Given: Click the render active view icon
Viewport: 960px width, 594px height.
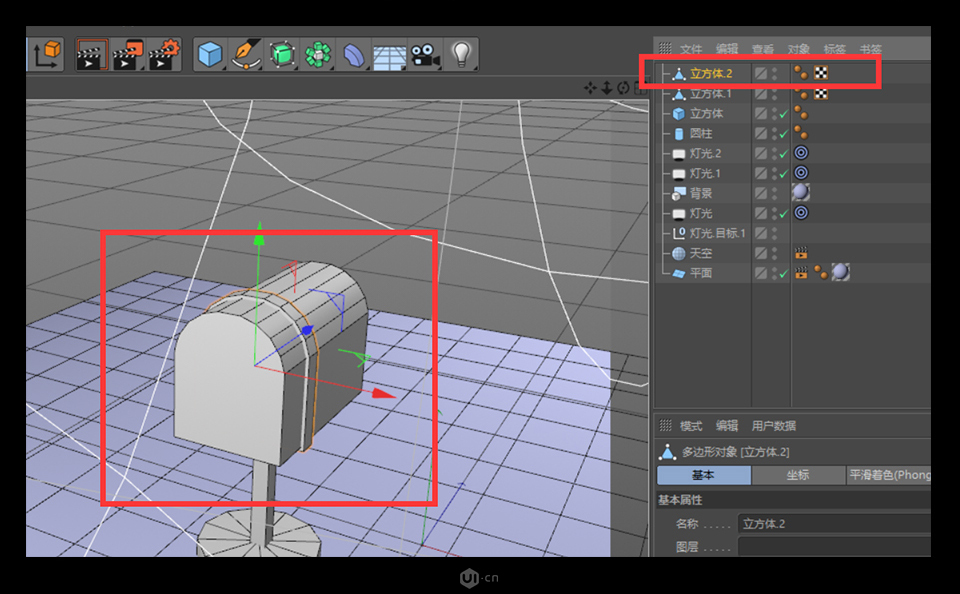Looking at the screenshot, I should (92, 54).
